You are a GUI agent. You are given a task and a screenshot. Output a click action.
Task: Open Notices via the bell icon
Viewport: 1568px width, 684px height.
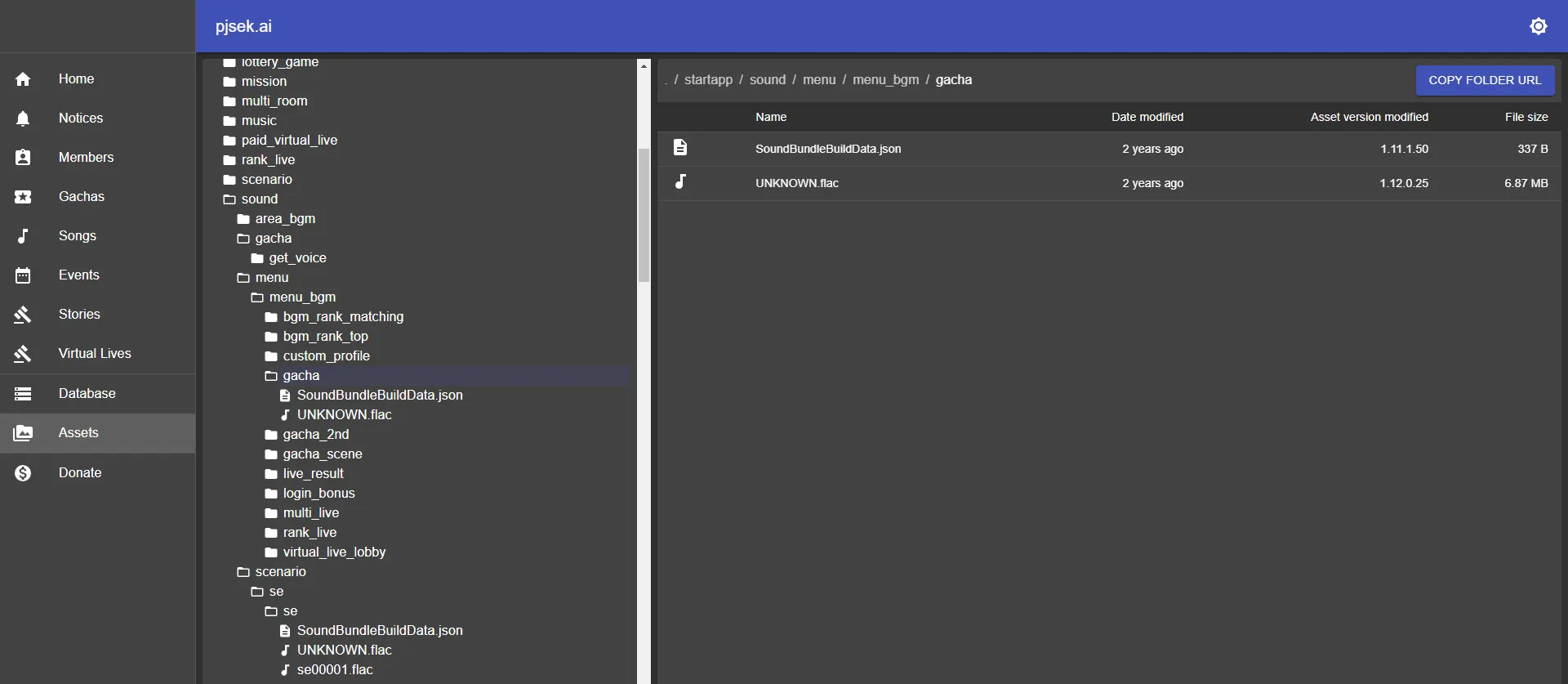pos(23,118)
